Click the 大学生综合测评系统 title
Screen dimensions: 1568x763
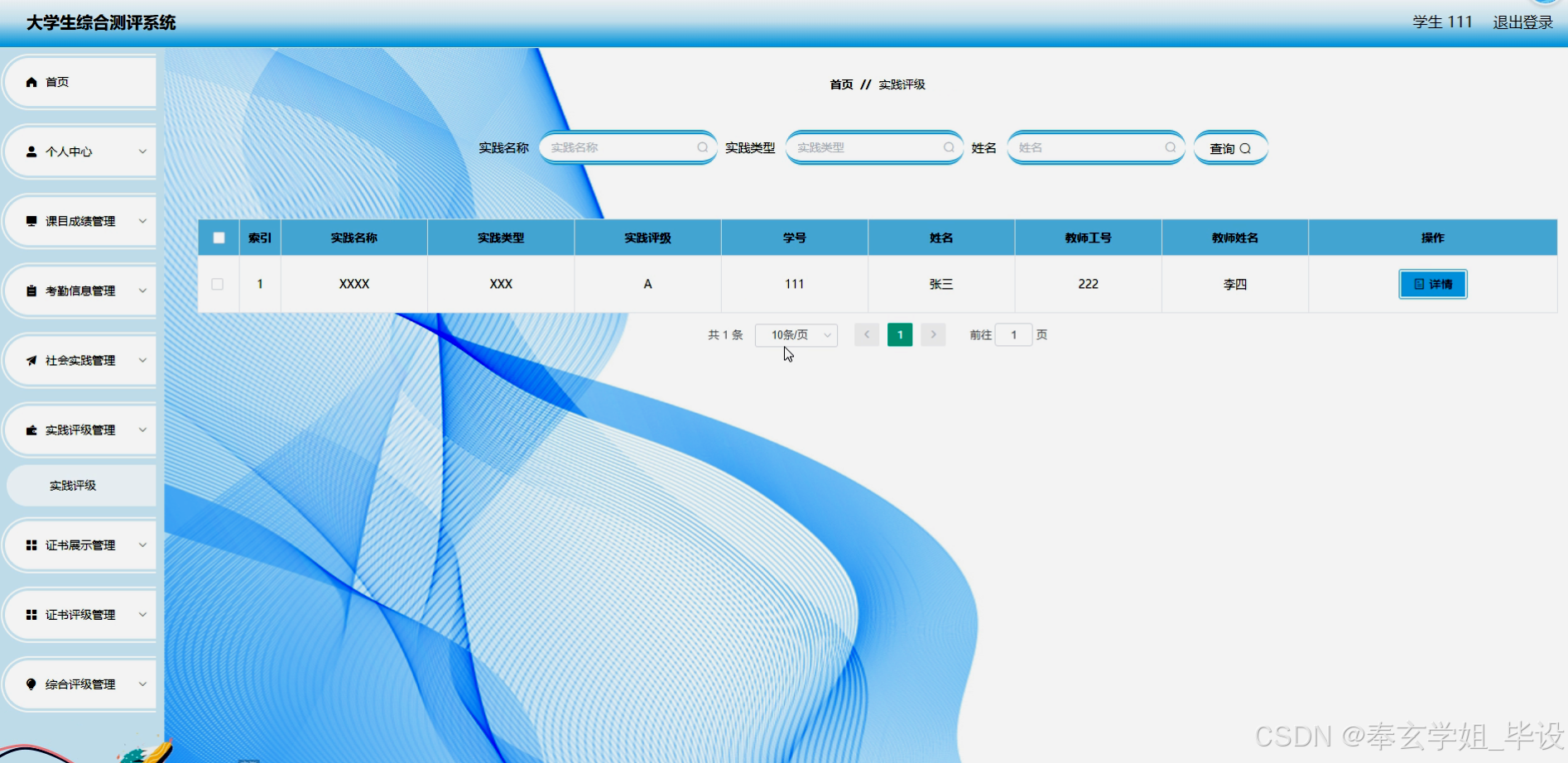click(x=101, y=22)
